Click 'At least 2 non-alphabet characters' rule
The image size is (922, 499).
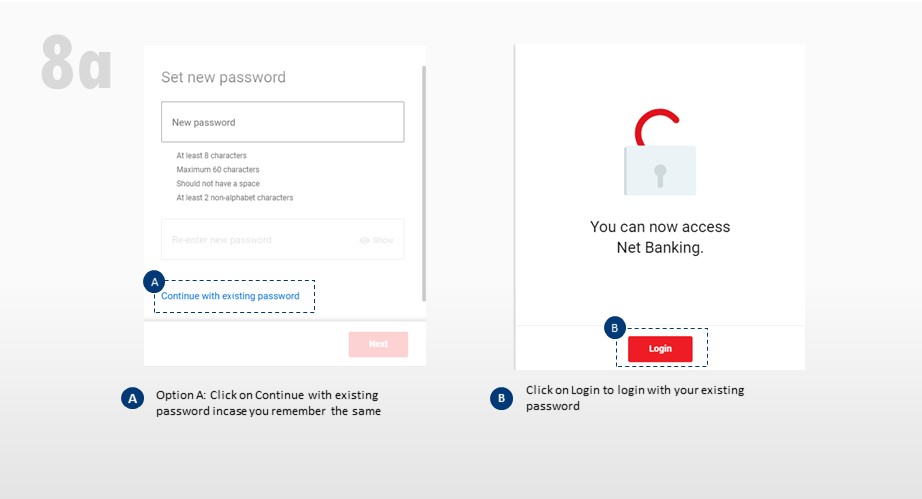[x=234, y=198]
